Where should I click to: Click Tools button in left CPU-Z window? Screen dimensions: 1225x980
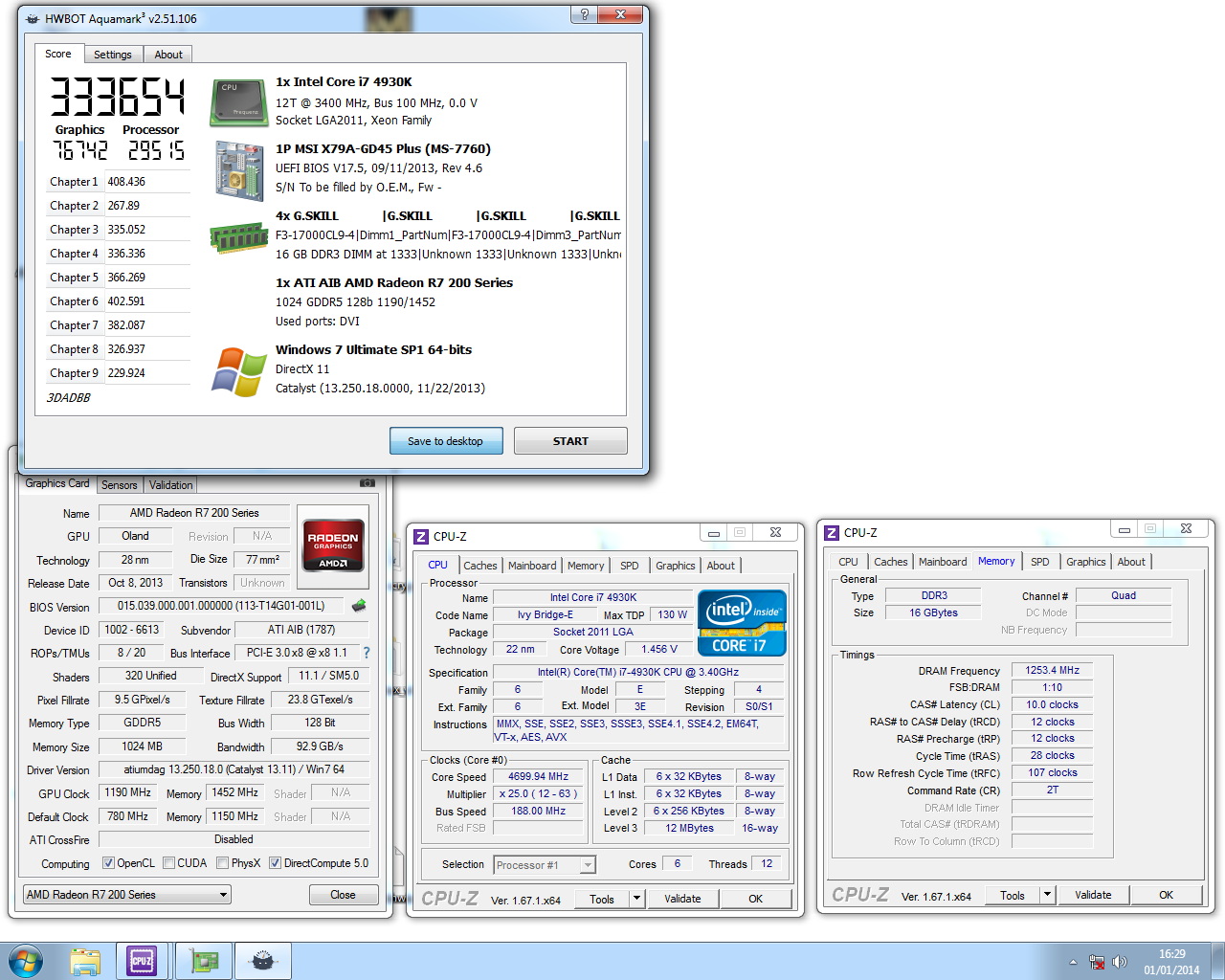click(x=602, y=899)
